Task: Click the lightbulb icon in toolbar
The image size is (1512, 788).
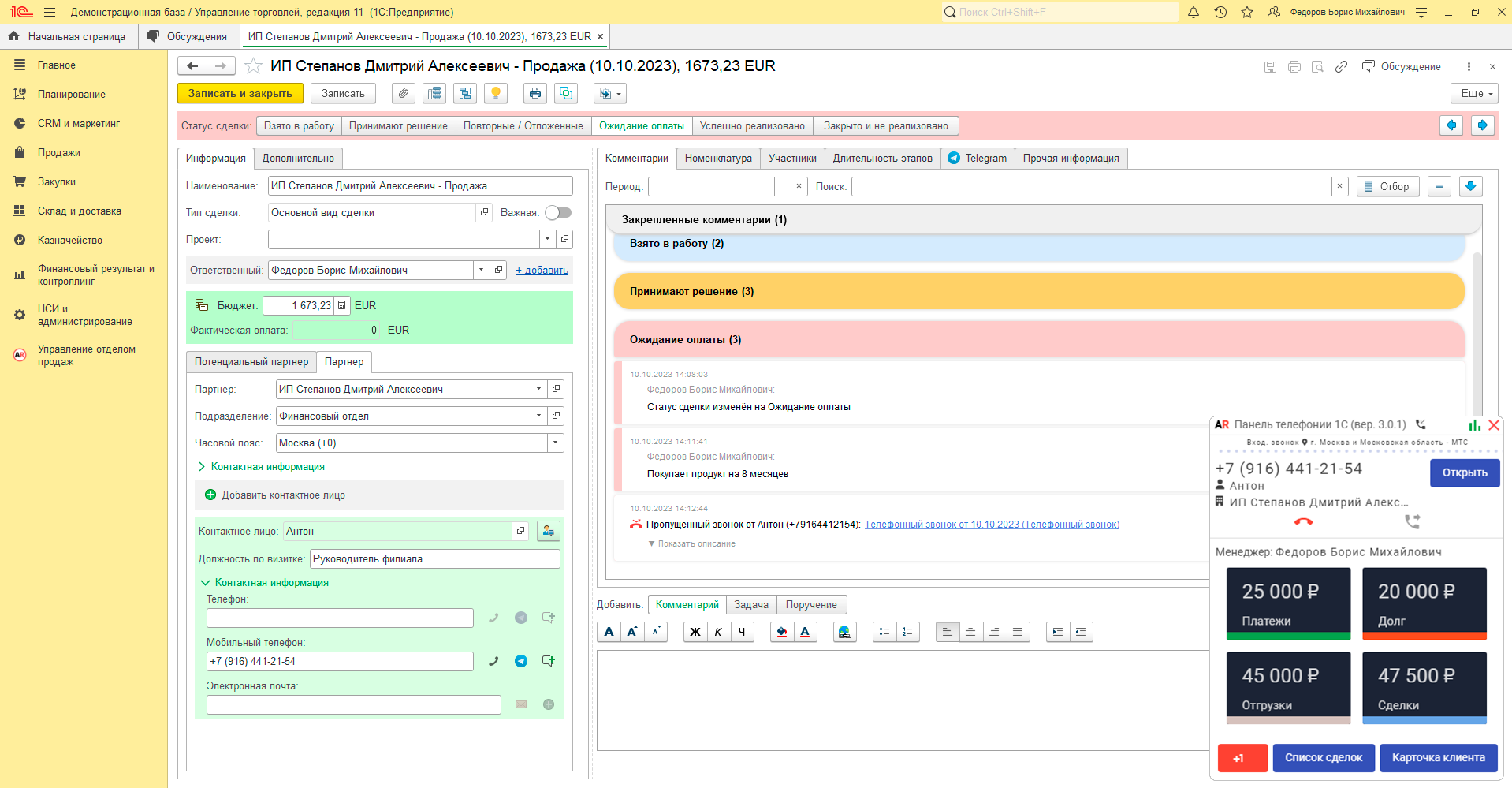Action: (x=496, y=93)
